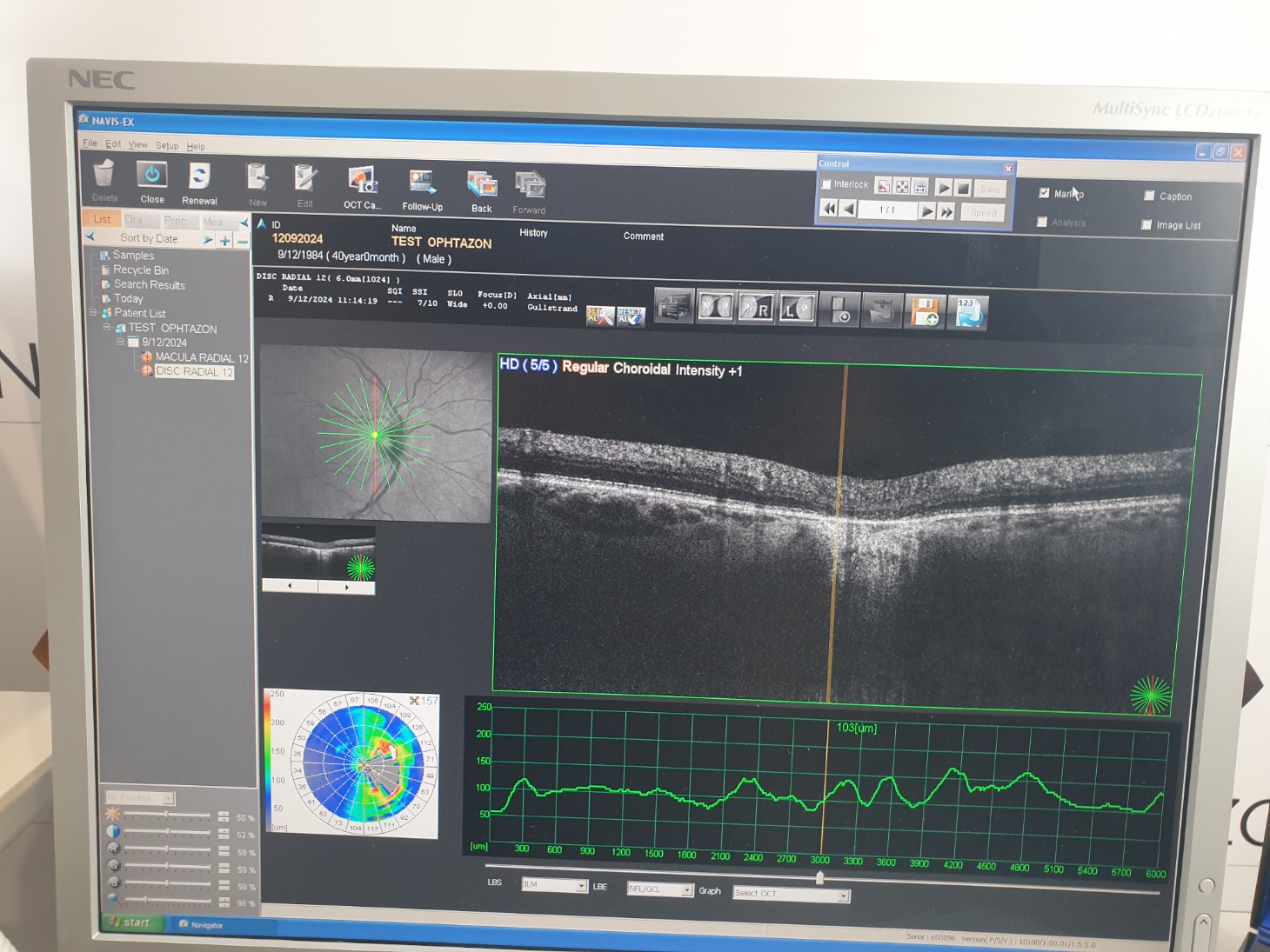Toggle the Markup checkbox

click(x=1044, y=193)
